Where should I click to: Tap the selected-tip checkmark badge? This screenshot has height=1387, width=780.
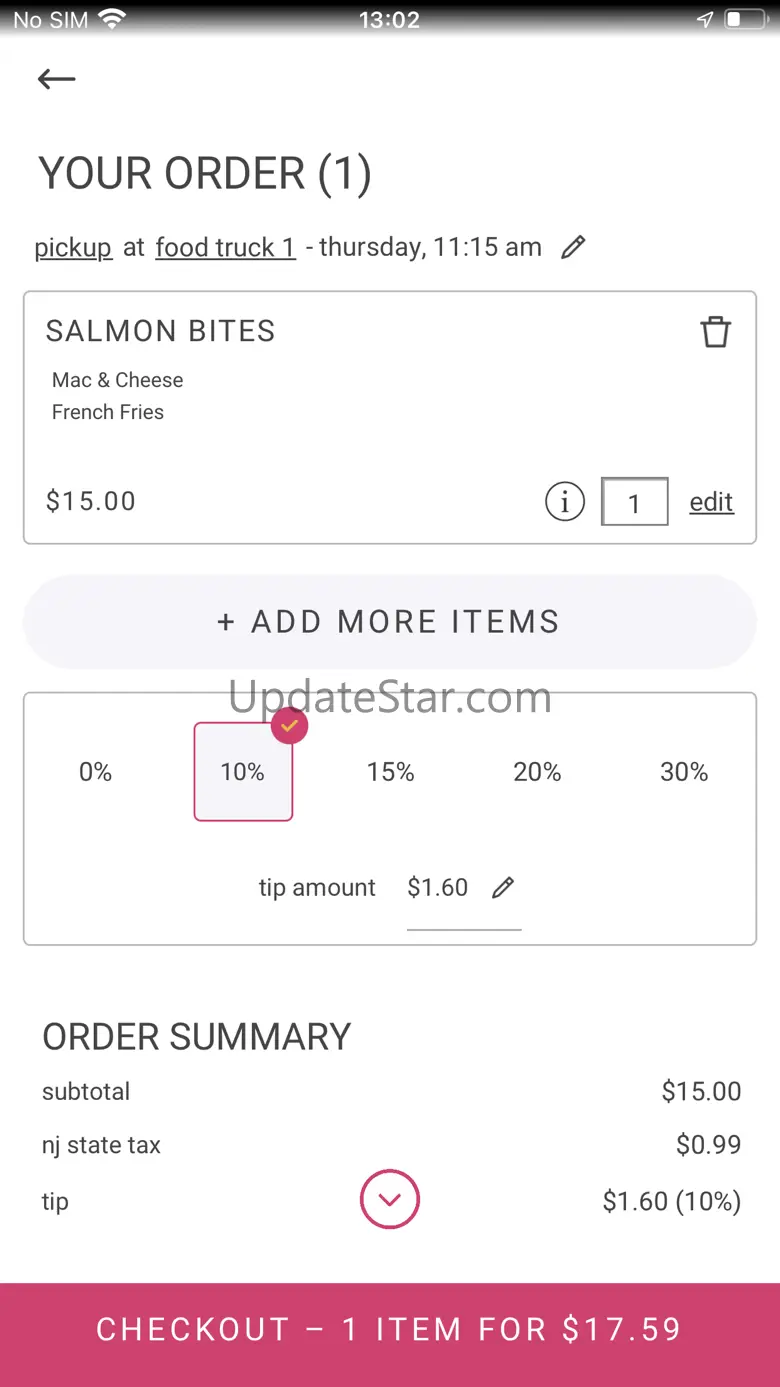click(x=290, y=725)
